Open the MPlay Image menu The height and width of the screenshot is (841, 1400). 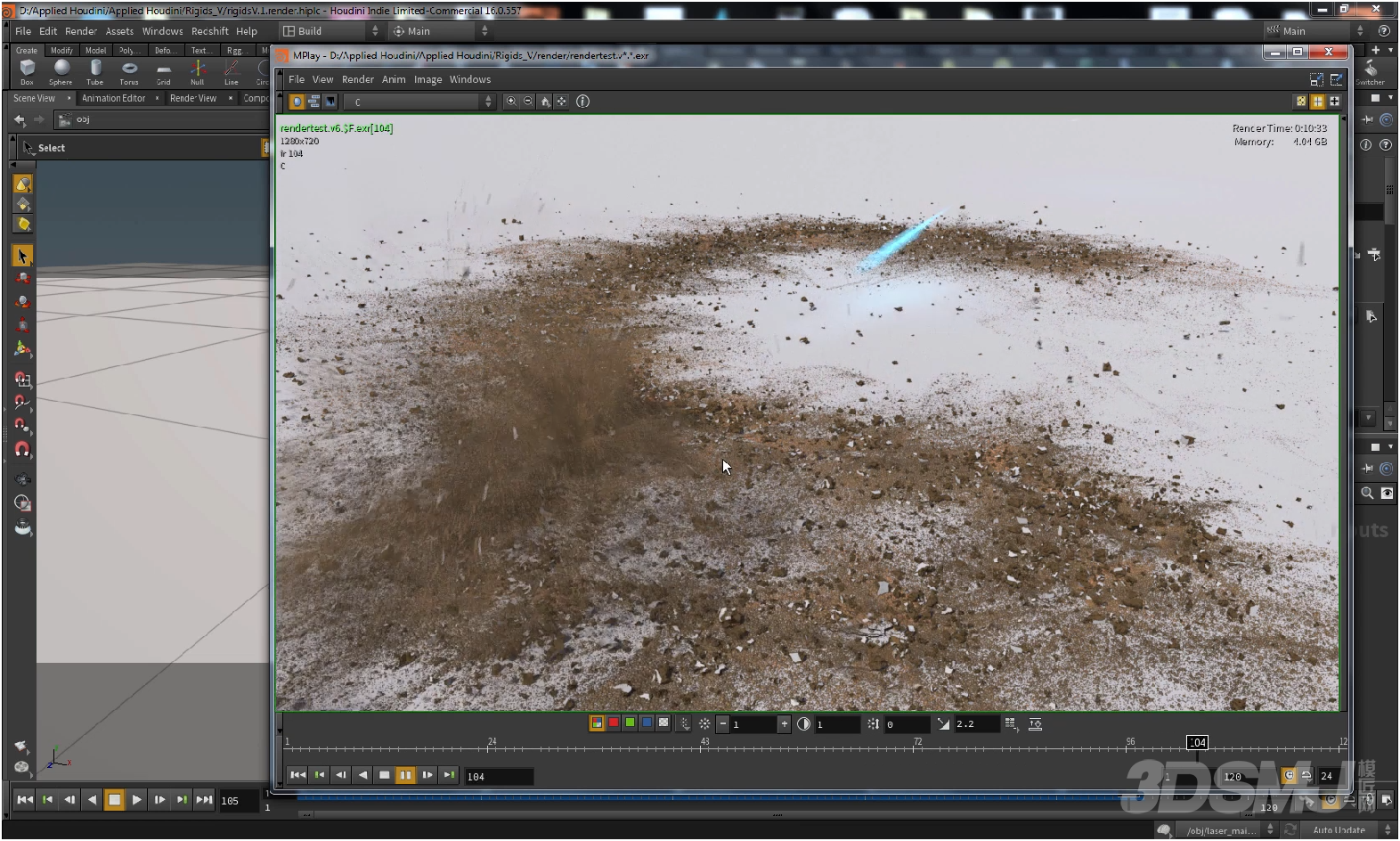[427, 79]
